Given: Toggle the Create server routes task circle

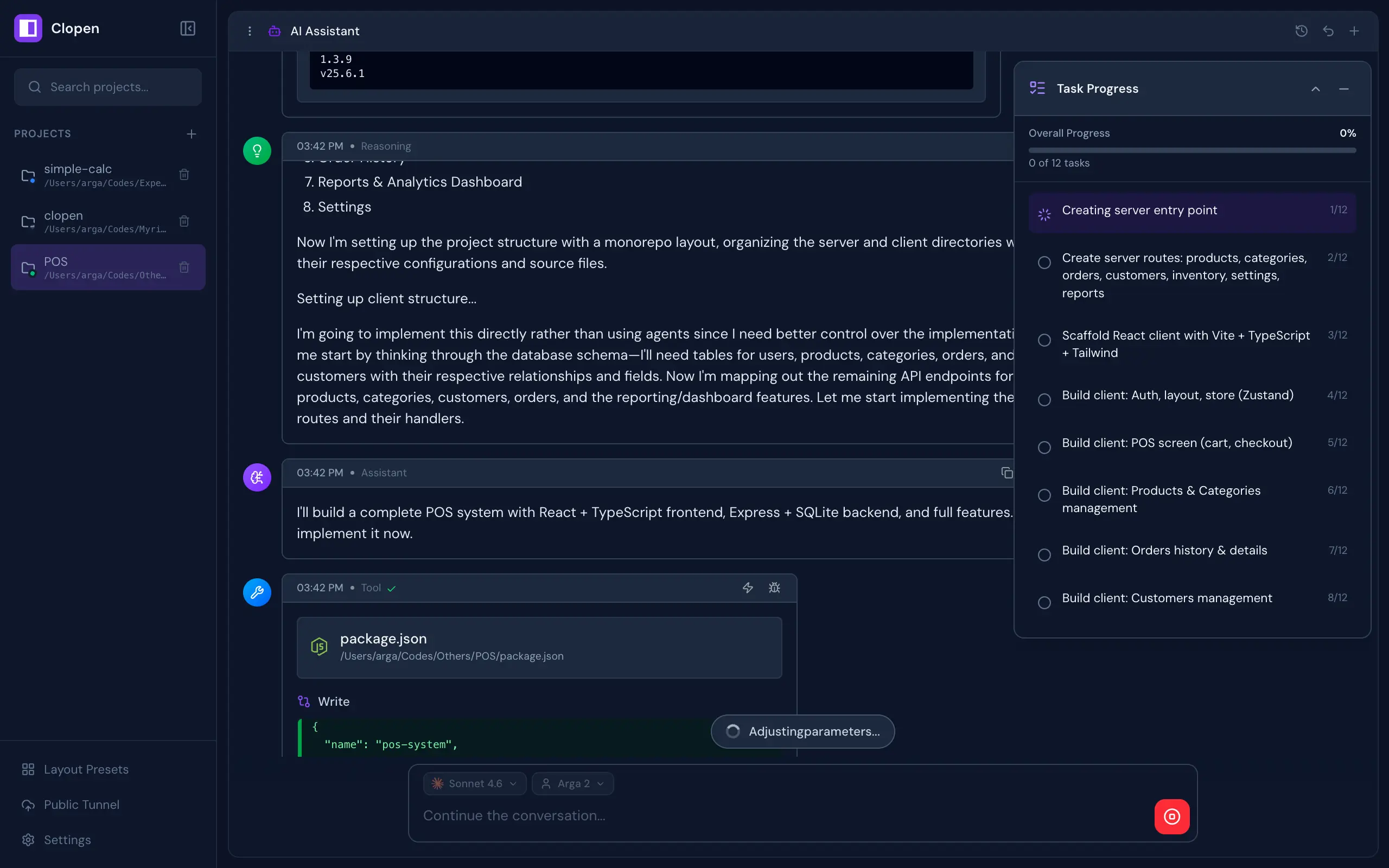Looking at the screenshot, I should pos(1044,263).
